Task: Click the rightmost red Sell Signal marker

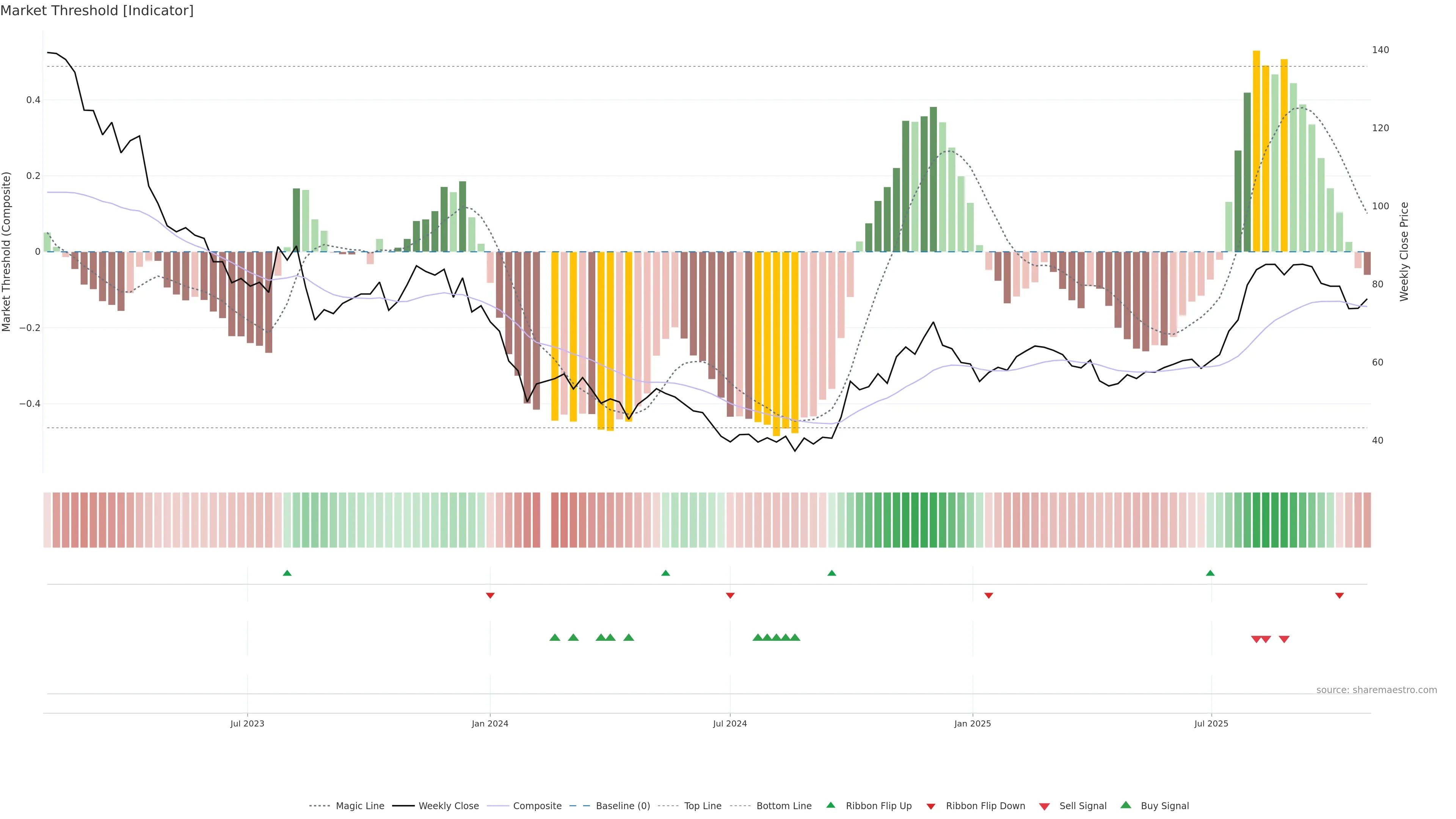Action: 1283,639
